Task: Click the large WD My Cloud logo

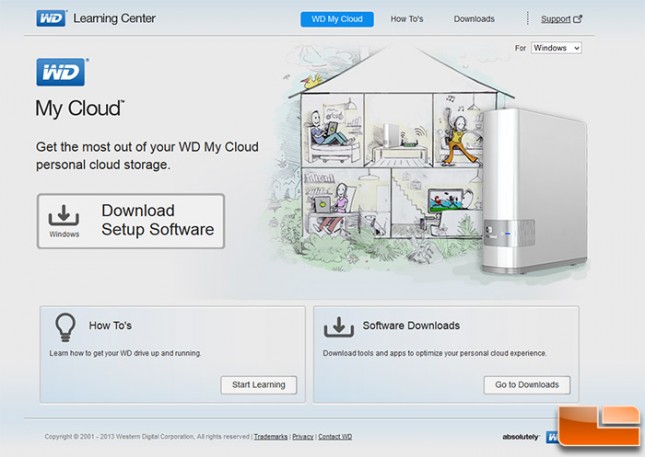Action: (x=61, y=72)
